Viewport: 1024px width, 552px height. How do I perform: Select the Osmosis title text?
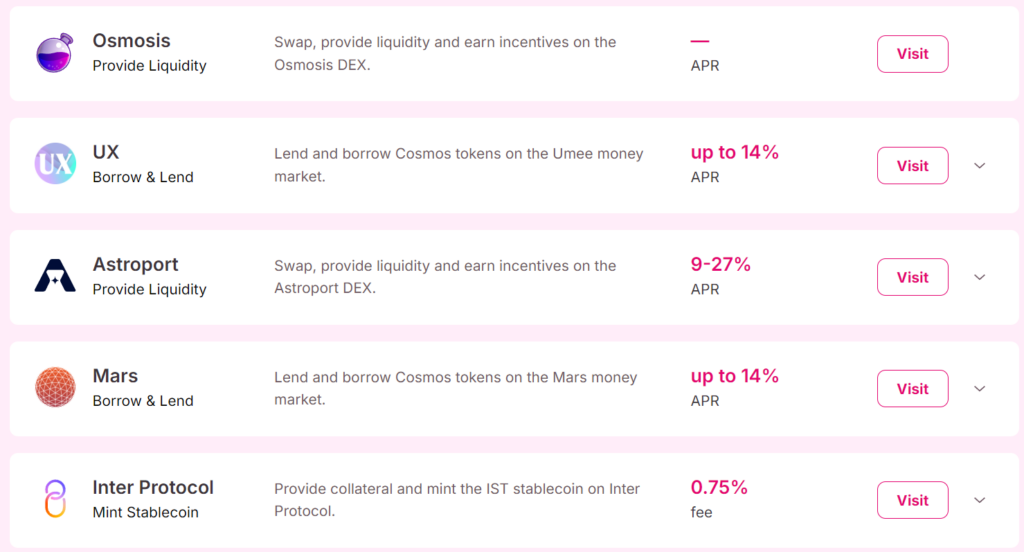tap(131, 41)
